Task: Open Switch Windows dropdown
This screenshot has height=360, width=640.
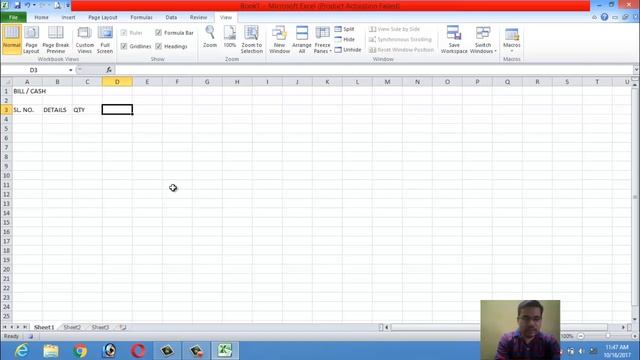Action: [x=483, y=39]
